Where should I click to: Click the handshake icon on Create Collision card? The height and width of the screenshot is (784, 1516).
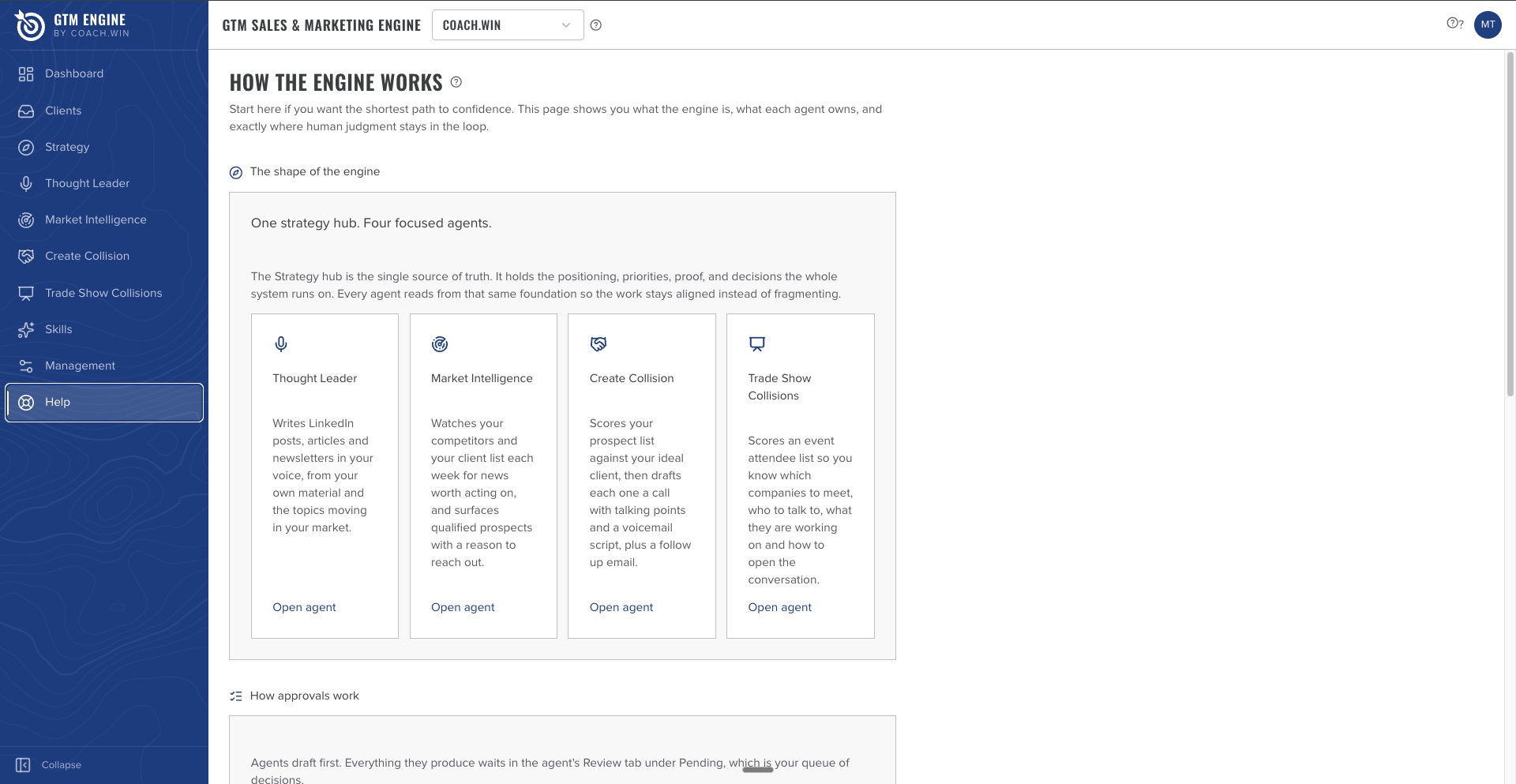click(x=599, y=344)
